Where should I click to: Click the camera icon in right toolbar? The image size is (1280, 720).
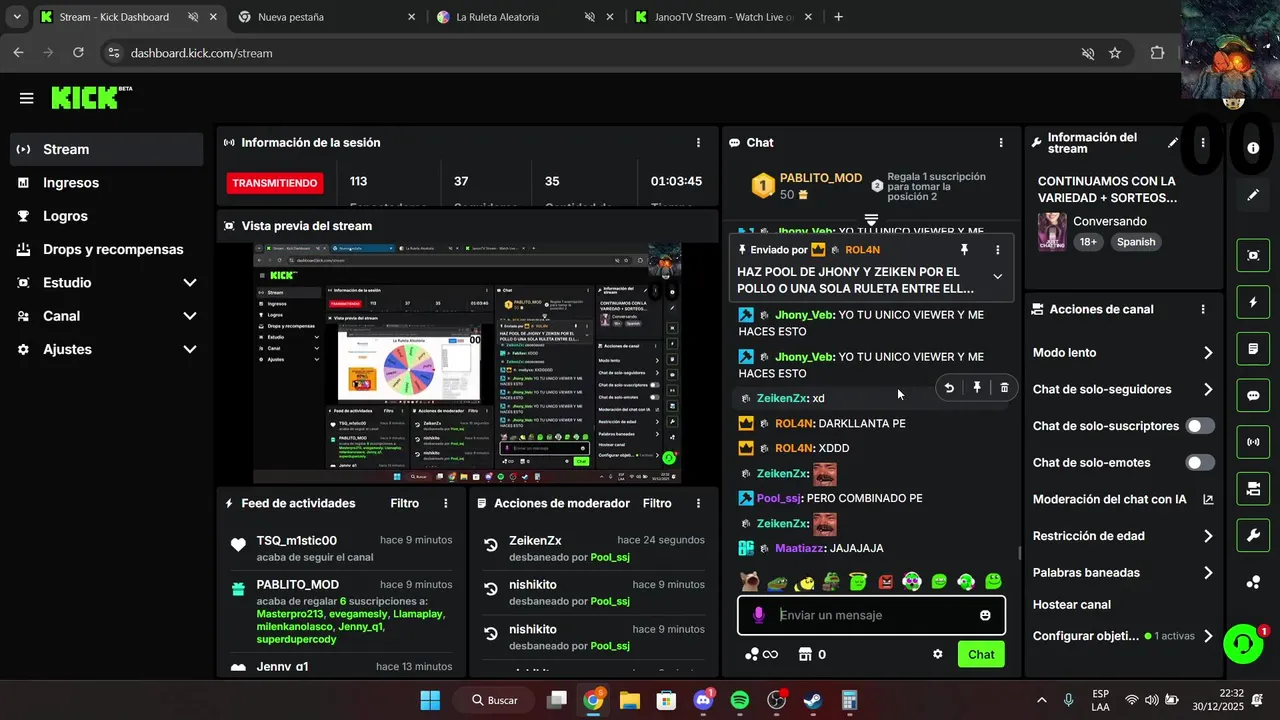coord(1253,489)
